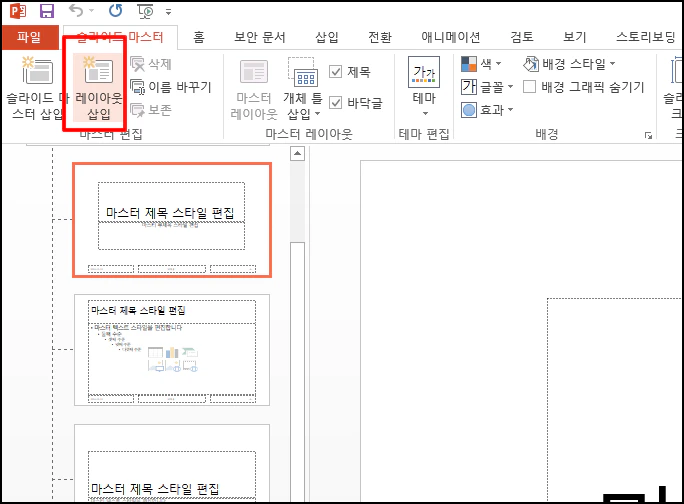Screen dimensions: 684x504
Task: Go to the 애니메이션 tab
Action: tap(451, 37)
